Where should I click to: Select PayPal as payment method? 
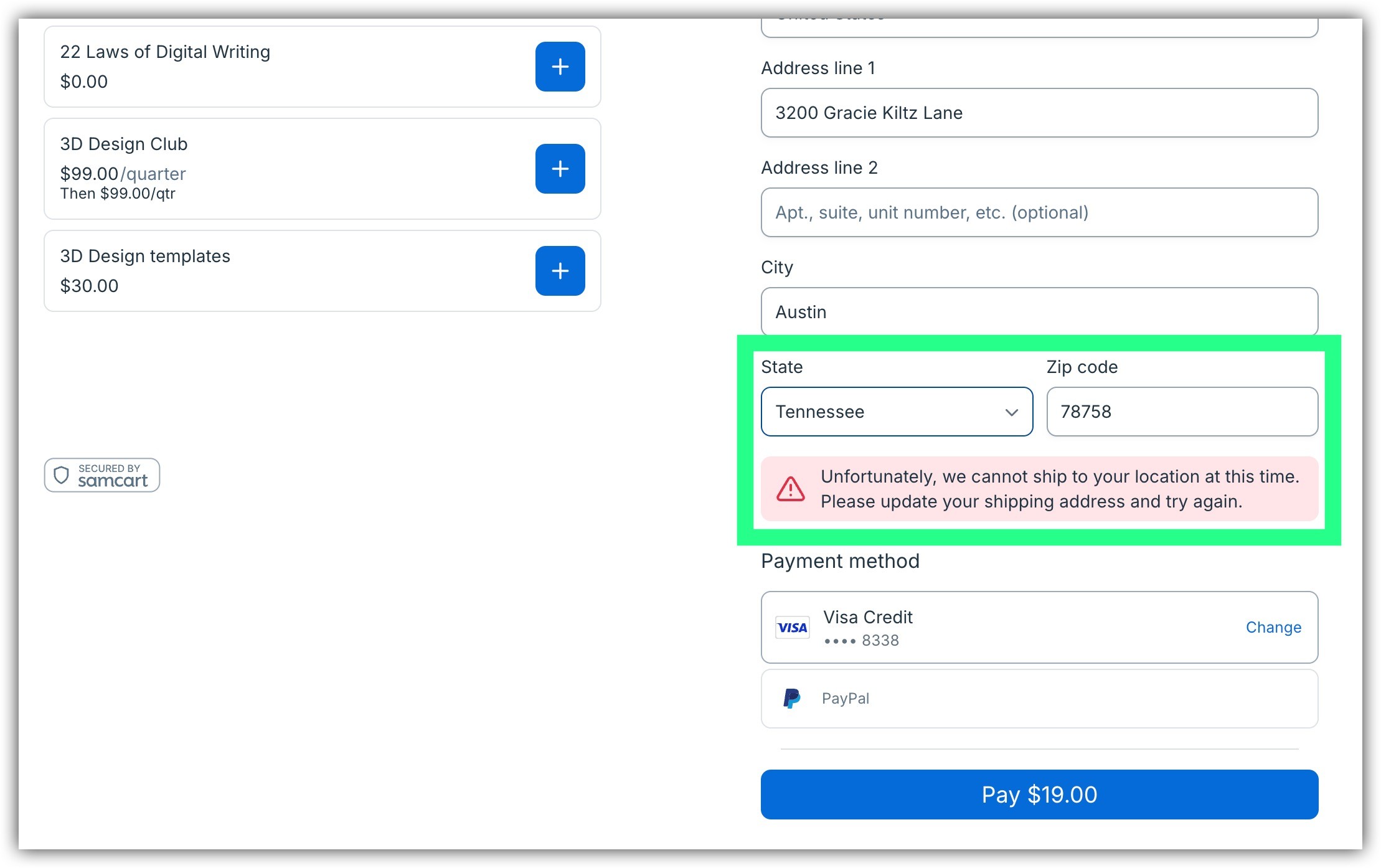[x=1039, y=699]
